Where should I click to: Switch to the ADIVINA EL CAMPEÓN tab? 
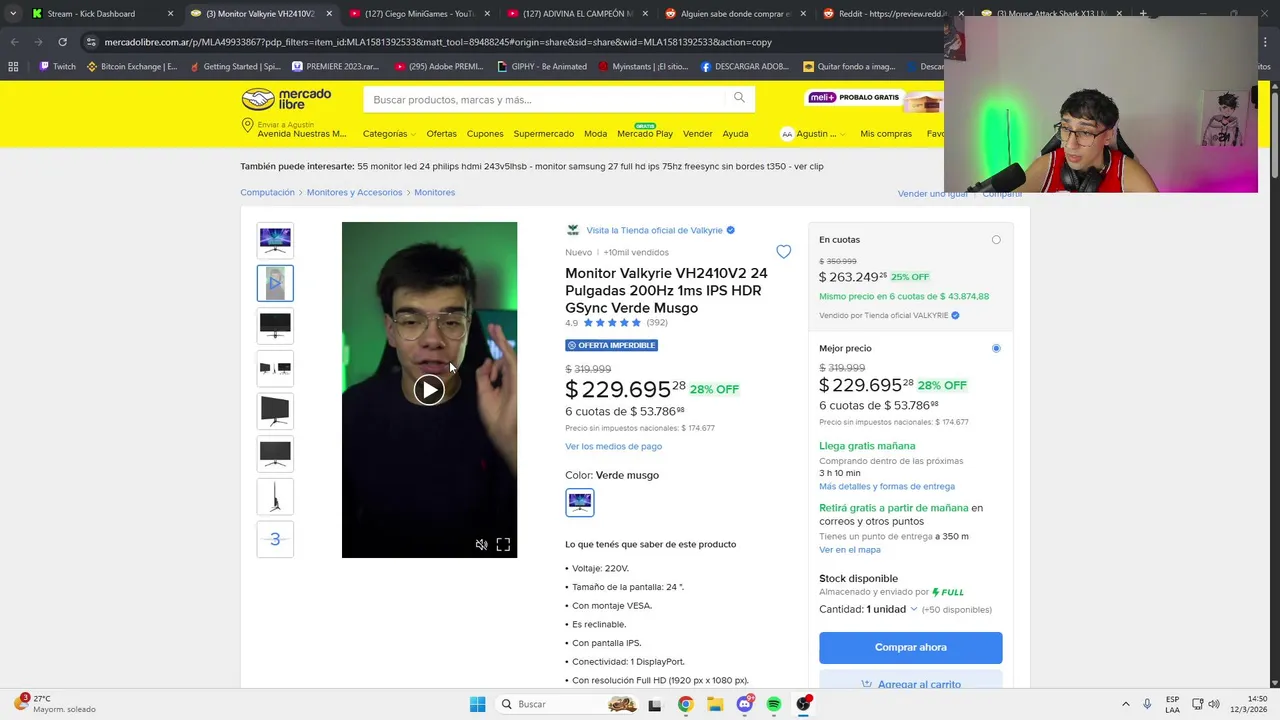578,14
